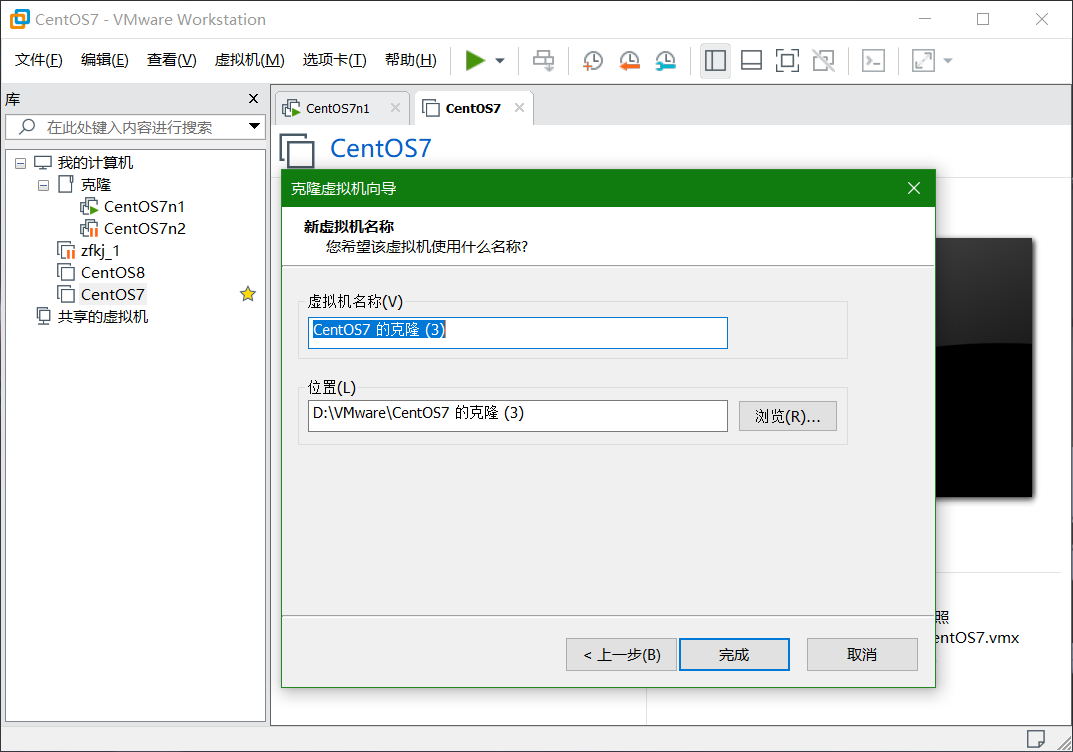Select CentOS7n1 in the library tree

[x=144, y=207]
